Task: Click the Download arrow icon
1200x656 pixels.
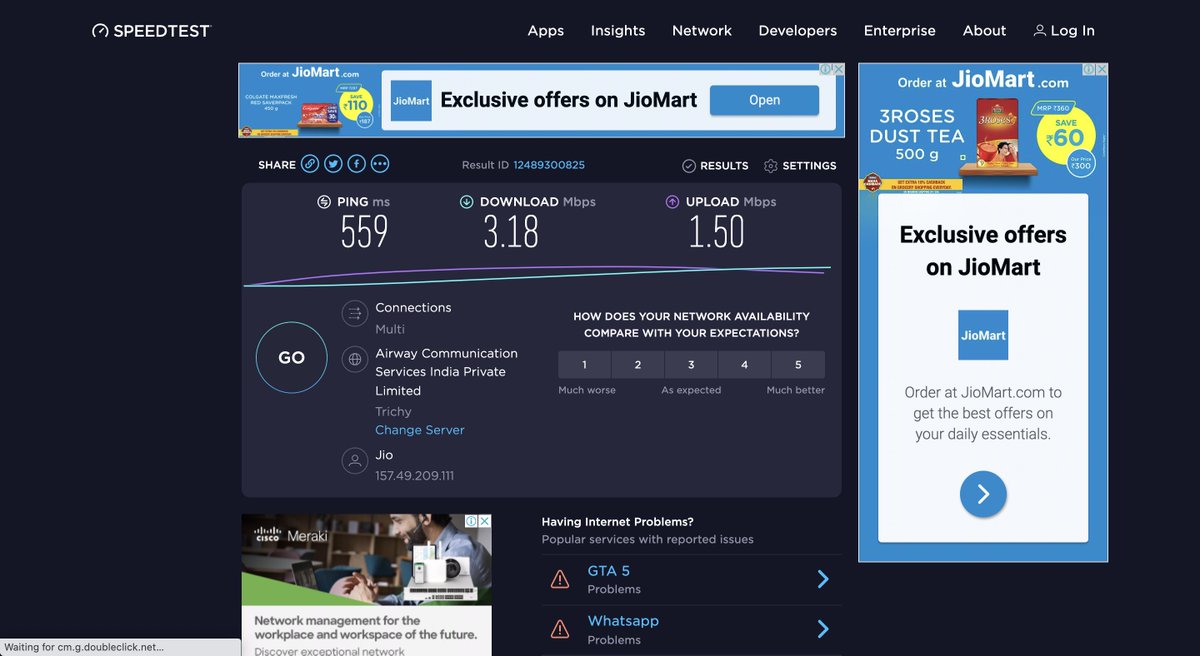Action: (x=466, y=202)
